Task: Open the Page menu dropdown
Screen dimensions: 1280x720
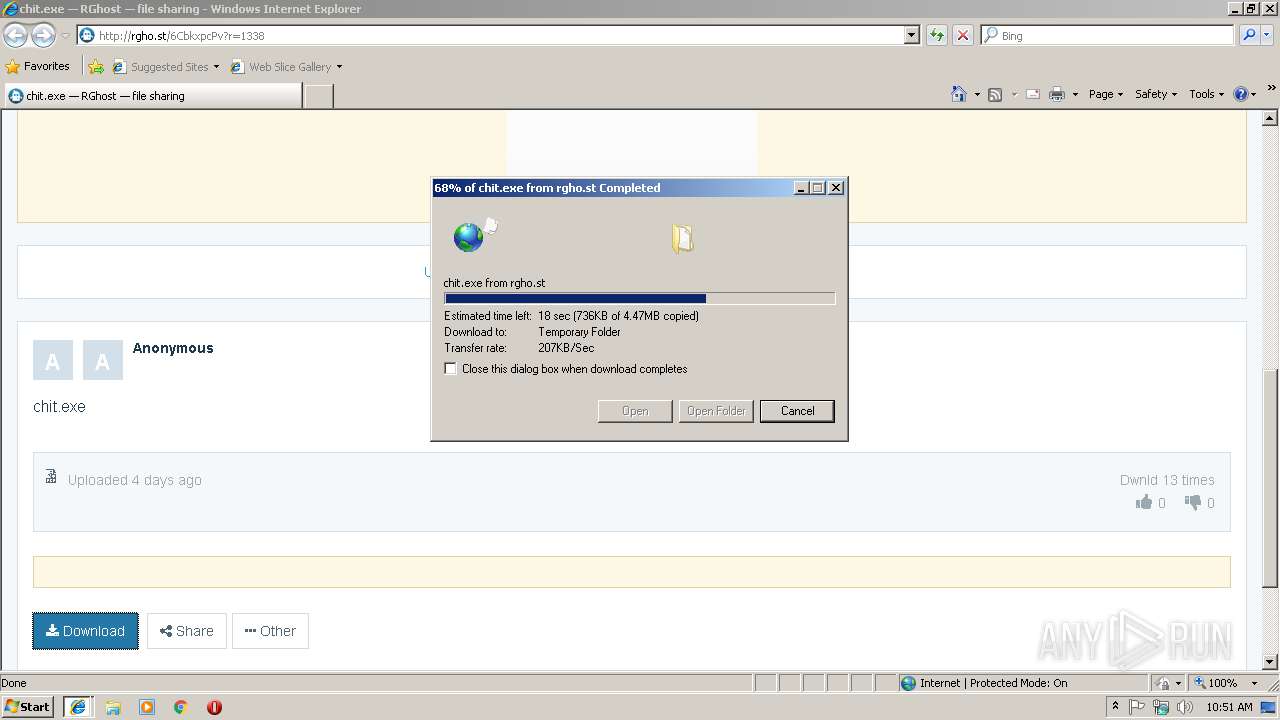Action: [x=1105, y=94]
